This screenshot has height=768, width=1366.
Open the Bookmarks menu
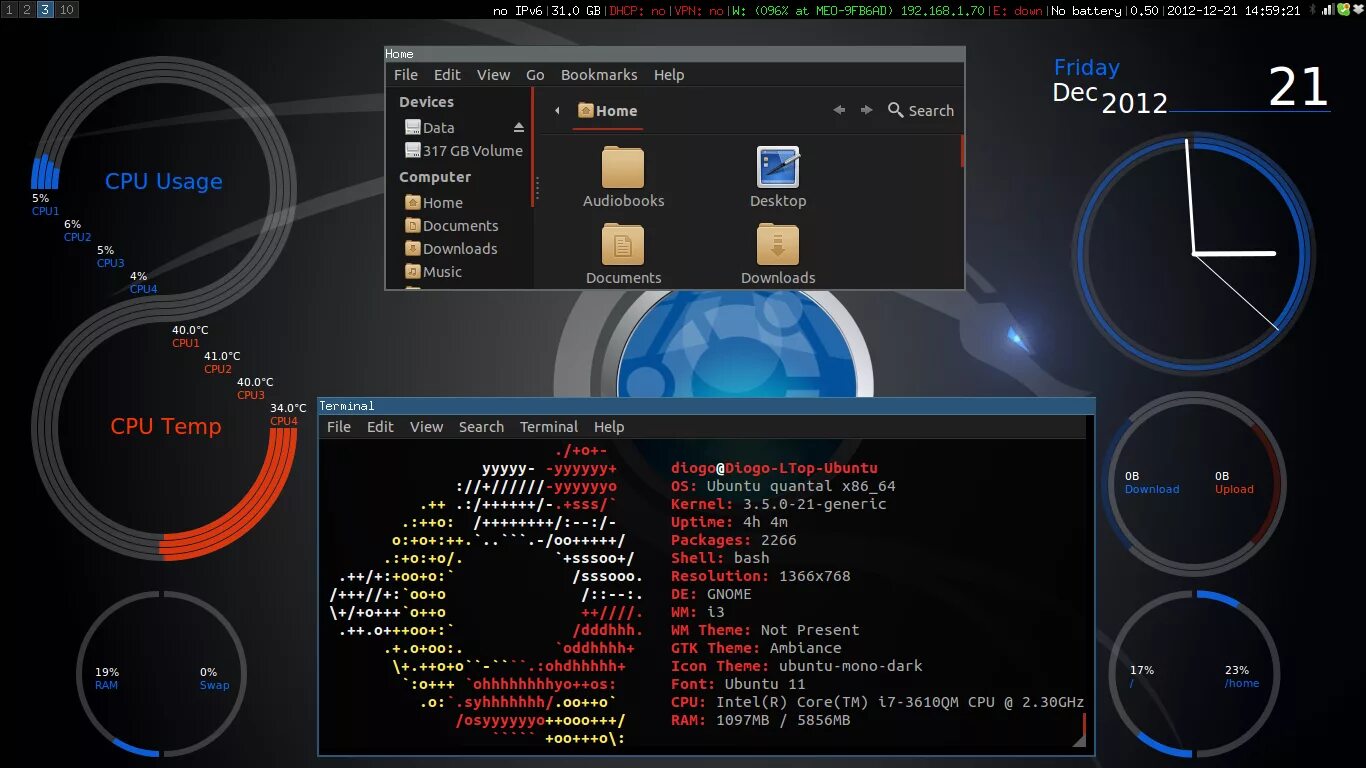(599, 75)
